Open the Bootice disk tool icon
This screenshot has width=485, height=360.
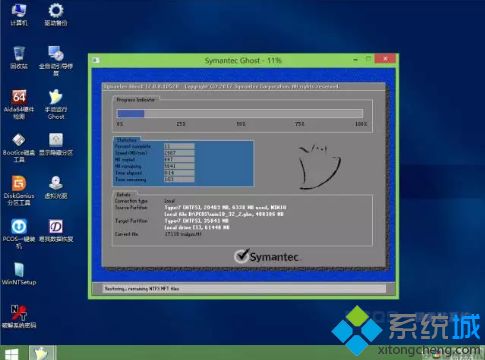(x=19, y=147)
